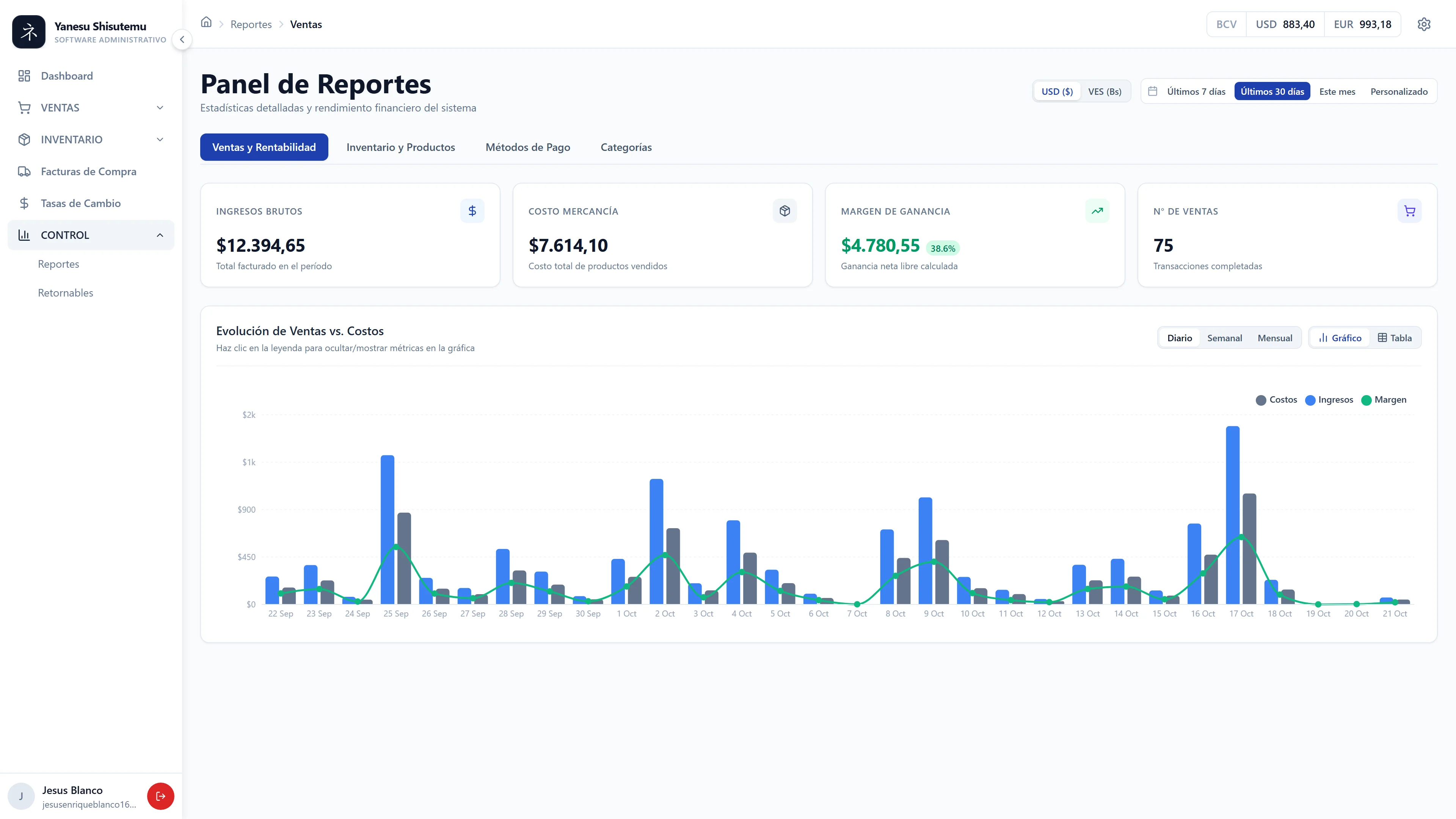Select Este mes range

[x=1337, y=91]
